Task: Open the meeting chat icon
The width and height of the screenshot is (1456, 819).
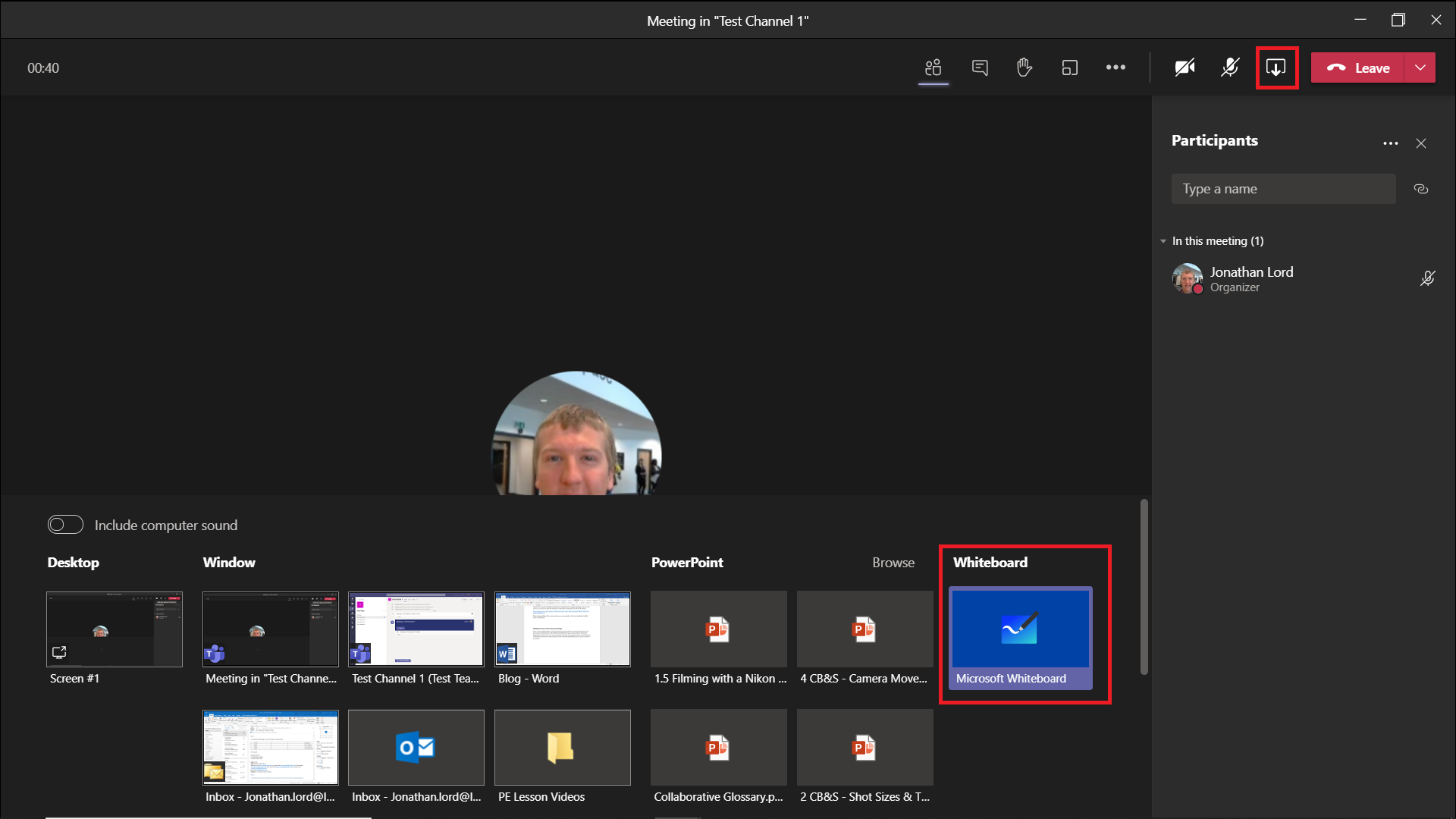Action: pos(980,67)
